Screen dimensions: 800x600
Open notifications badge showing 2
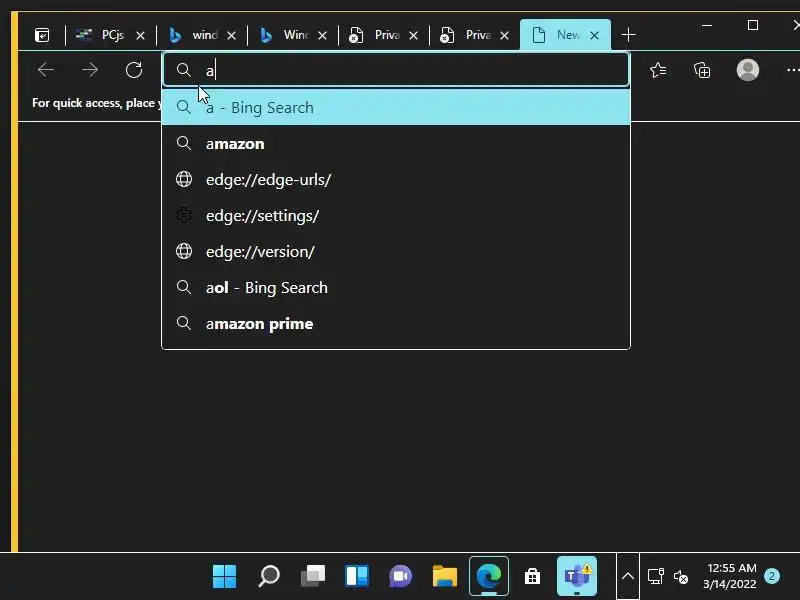click(x=772, y=577)
